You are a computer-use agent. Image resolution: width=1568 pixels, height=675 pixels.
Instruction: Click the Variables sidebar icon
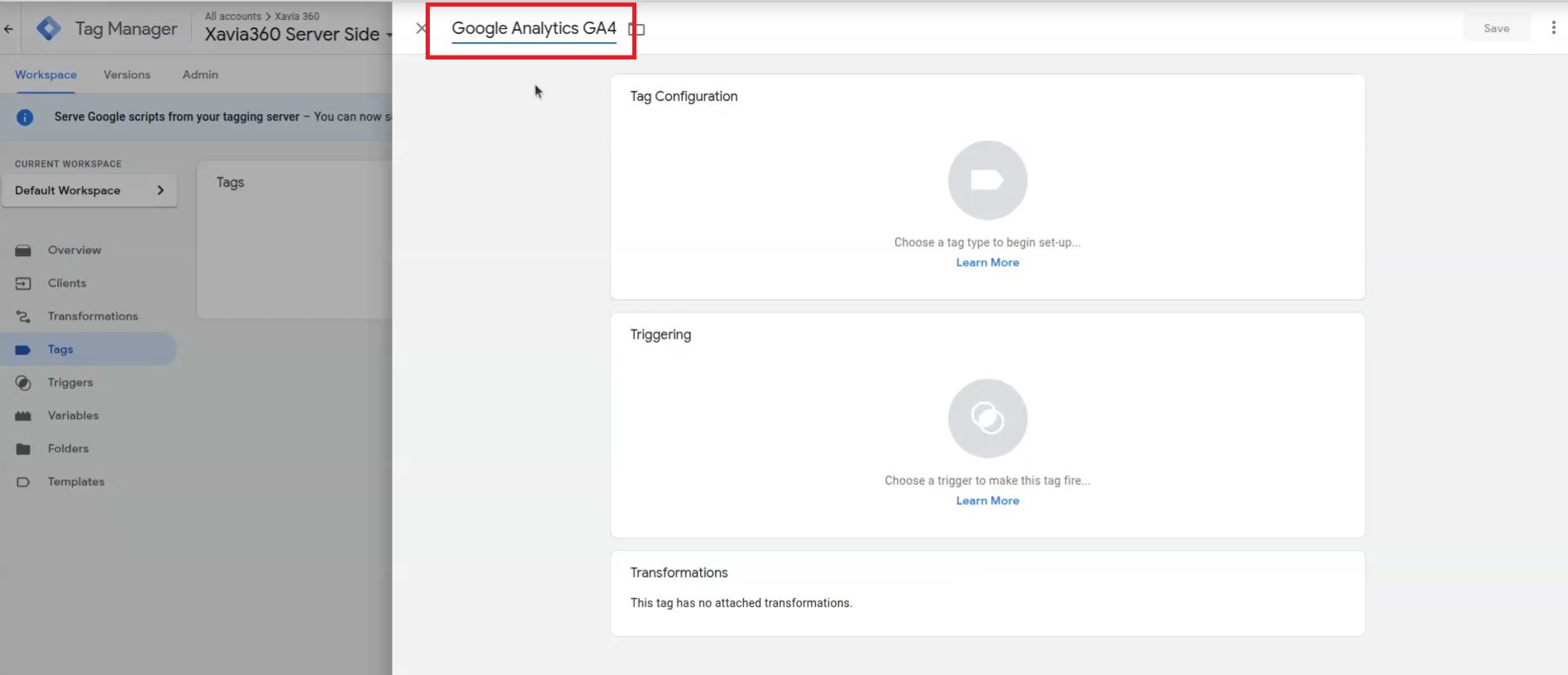coord(23,416)
